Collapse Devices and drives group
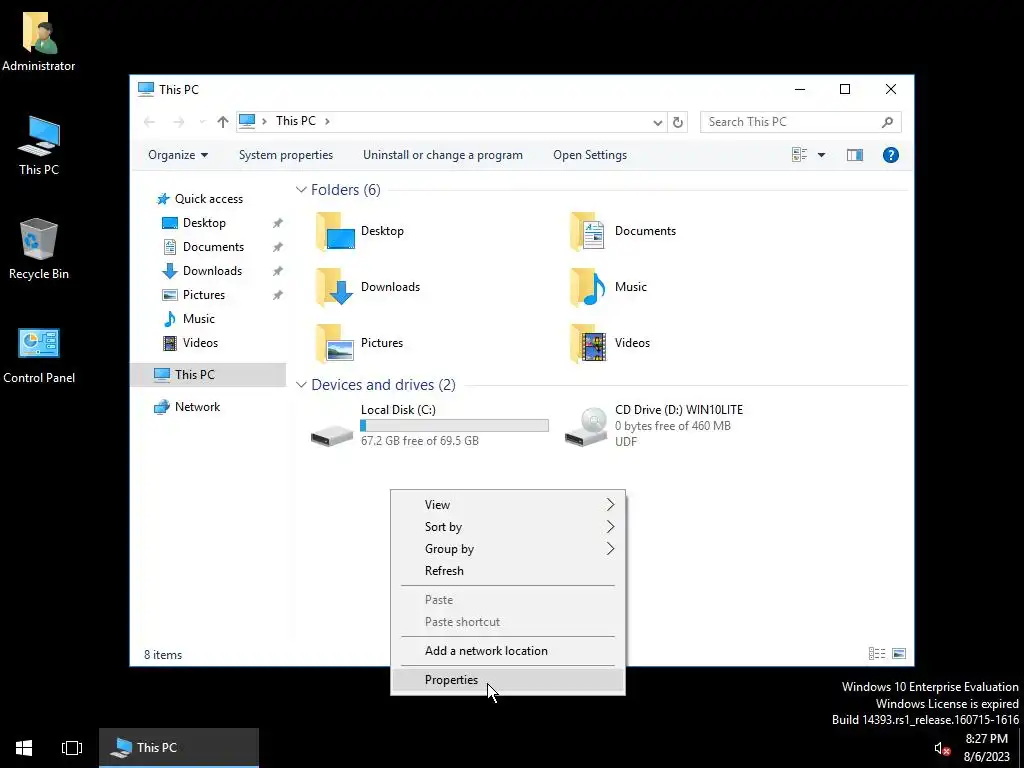Image resolution: width=1024 pixels, height=768 pixels. click(301, 385)
